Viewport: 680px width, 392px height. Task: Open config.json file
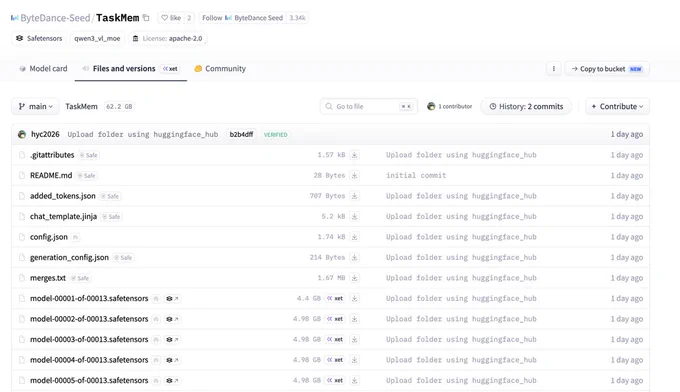49,237
